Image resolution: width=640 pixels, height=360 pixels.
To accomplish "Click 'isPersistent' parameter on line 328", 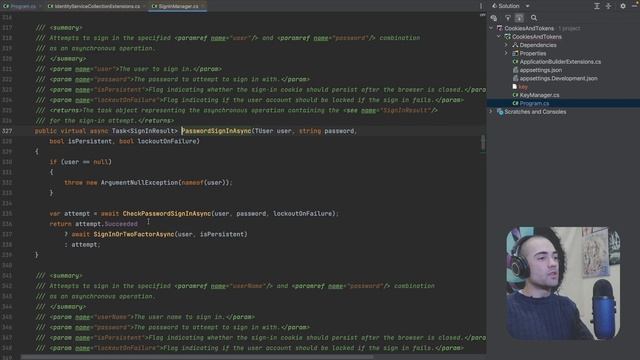I will click(89, 141).
